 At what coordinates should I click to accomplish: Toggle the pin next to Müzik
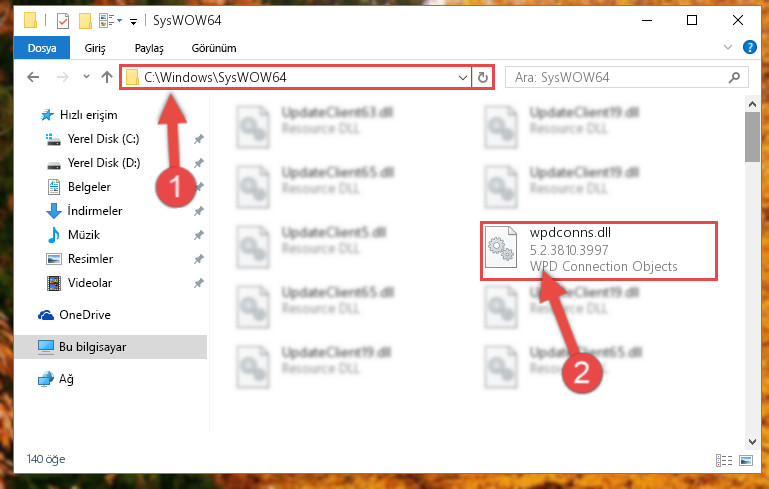coord(198,235)
